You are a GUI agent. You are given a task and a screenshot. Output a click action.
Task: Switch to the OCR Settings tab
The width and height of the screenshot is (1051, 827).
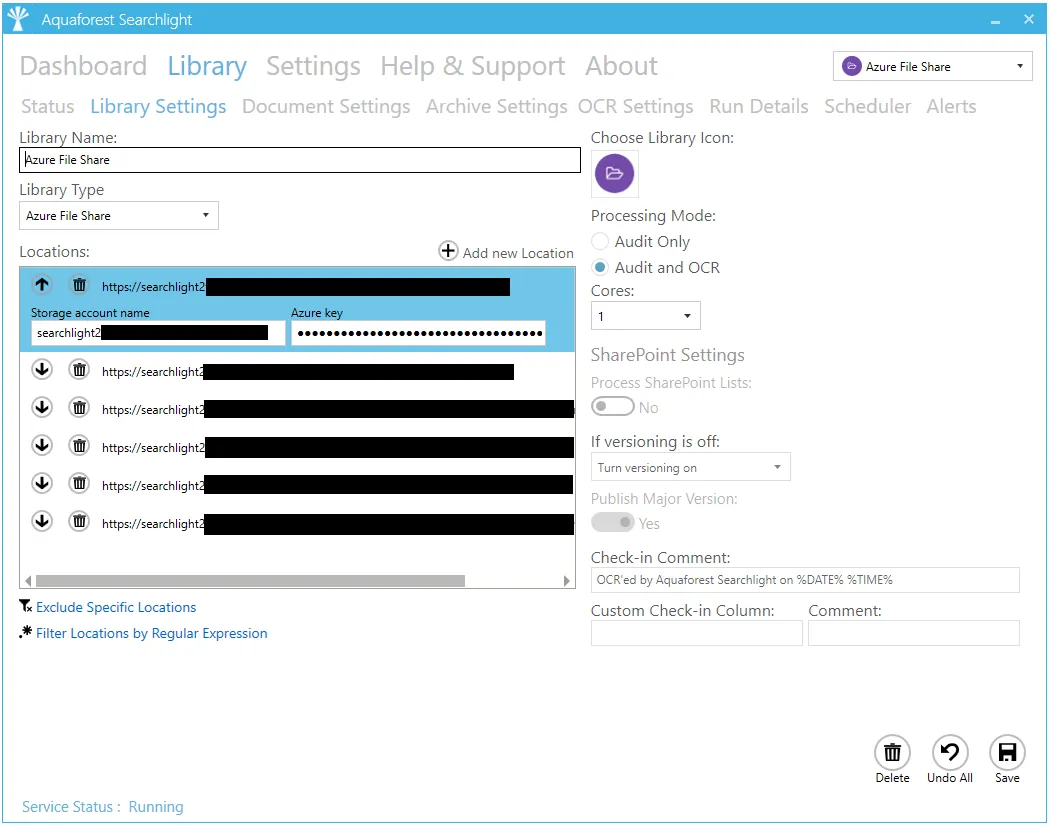coord(635,107)
